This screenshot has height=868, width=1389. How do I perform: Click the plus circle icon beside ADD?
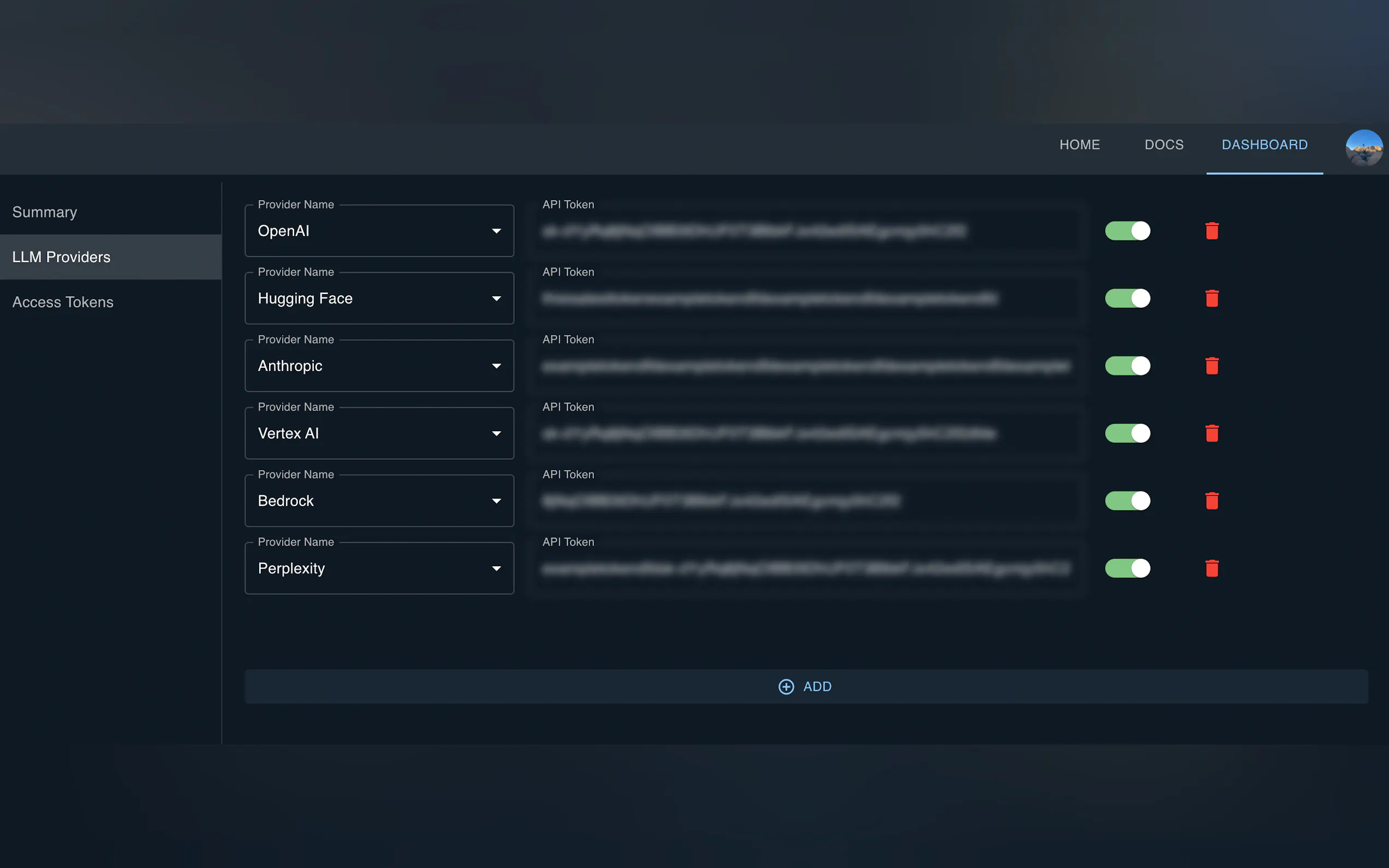(786, 687)
